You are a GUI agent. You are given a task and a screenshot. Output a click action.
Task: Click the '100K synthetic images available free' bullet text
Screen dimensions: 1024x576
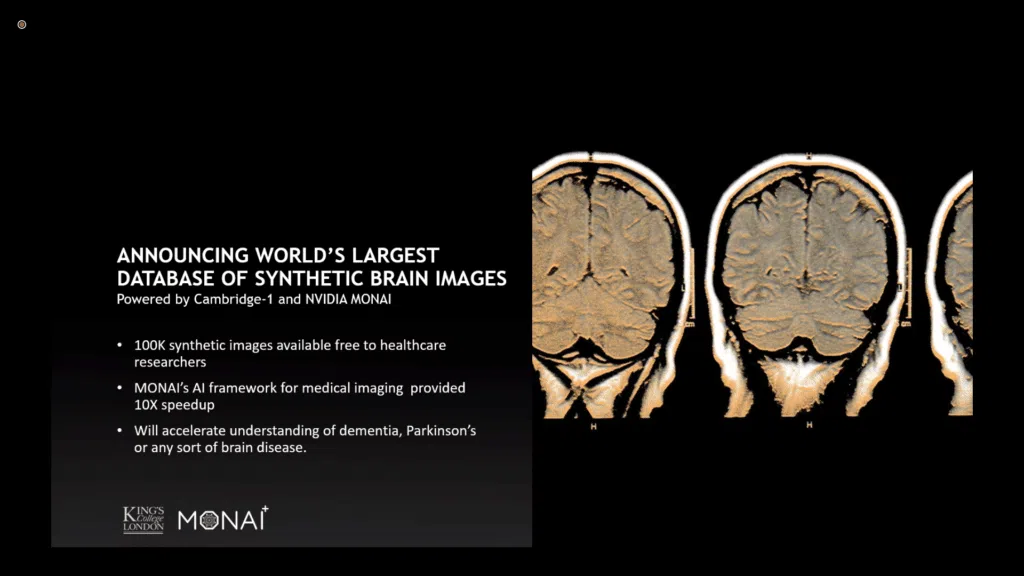click(290, 345)
